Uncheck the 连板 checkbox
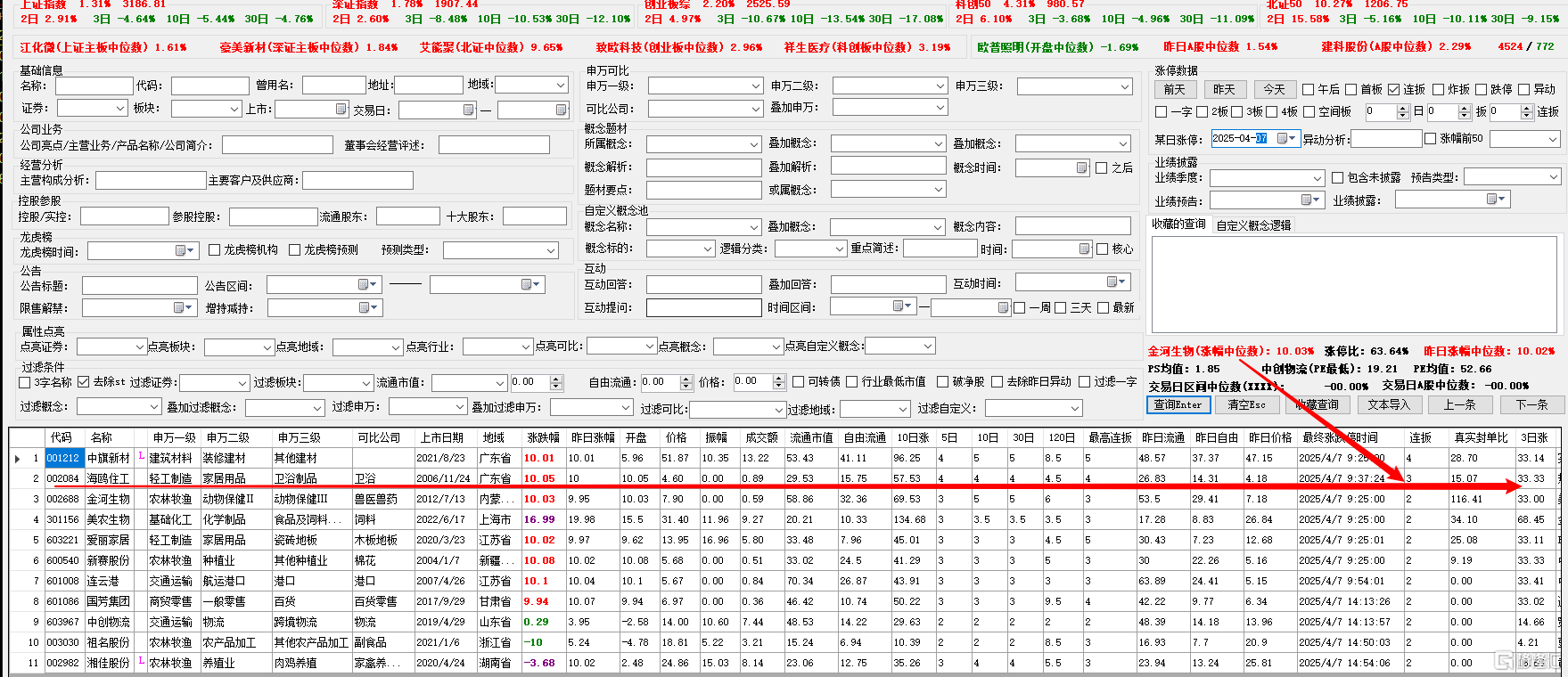This screenshot has width=1568, height=677. tap(1393, 89)
